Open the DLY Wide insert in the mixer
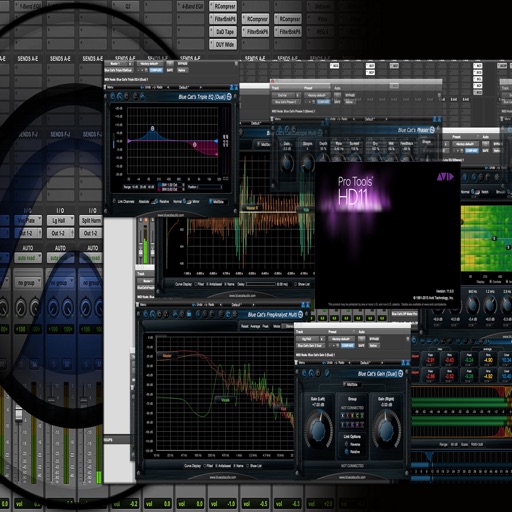512x512 pixels. tap(223, 44)
